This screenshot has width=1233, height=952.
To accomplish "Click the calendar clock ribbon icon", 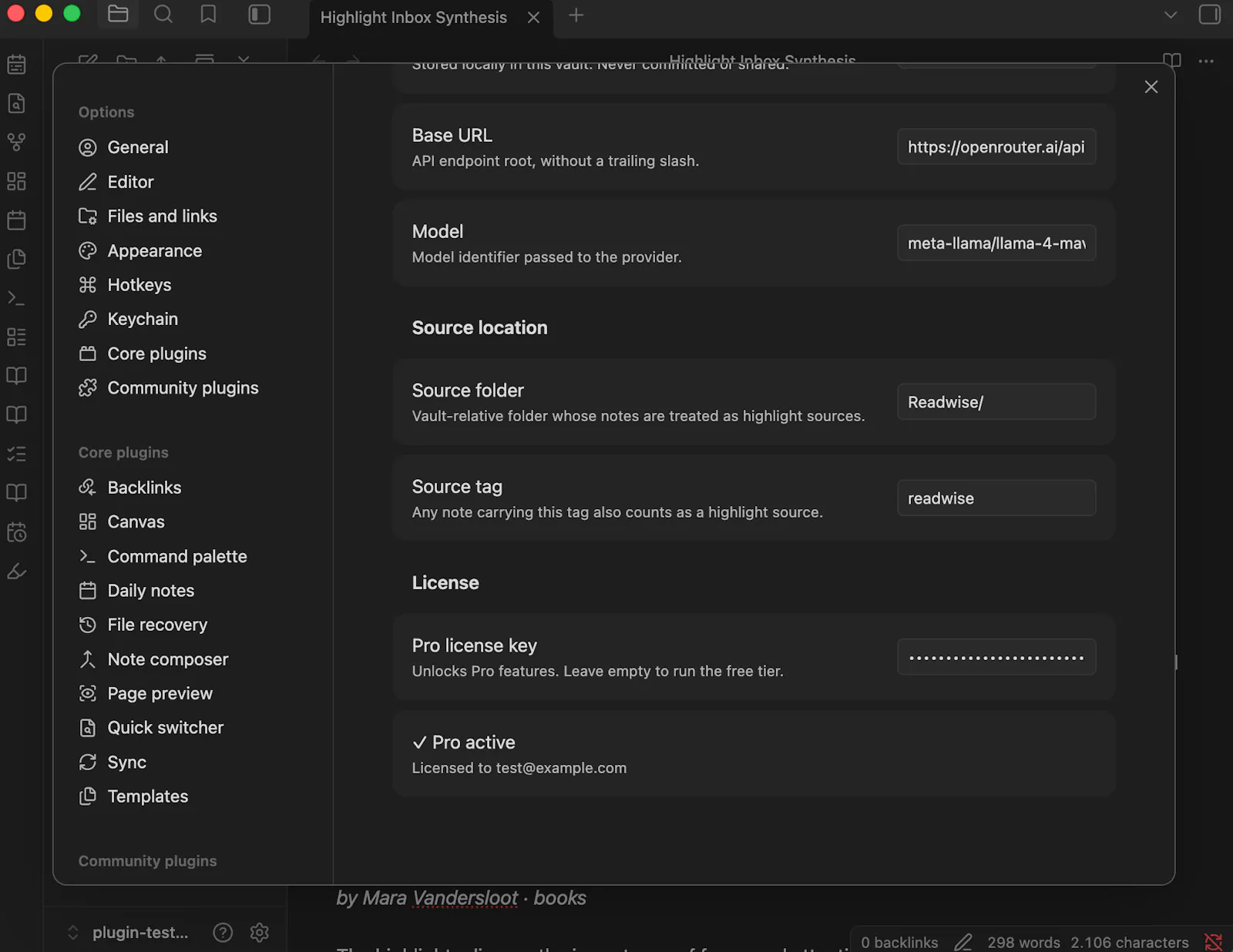I will click(16, 531).
